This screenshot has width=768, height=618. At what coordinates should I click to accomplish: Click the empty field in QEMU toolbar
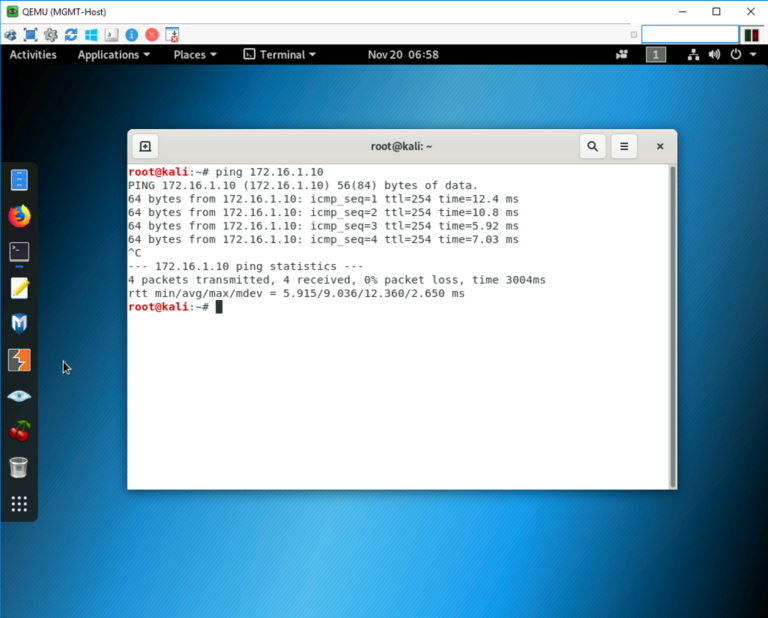pyautogui.click(x=690, y=34)
